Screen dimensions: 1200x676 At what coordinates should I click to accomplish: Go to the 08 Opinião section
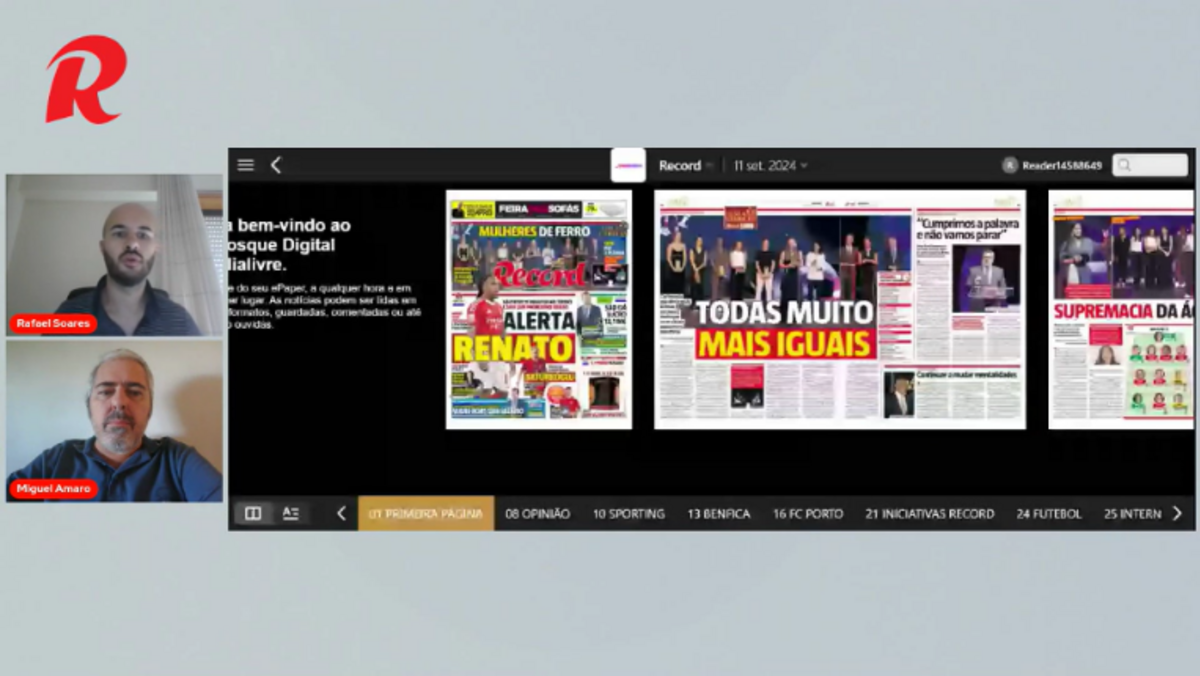[537, 513]
